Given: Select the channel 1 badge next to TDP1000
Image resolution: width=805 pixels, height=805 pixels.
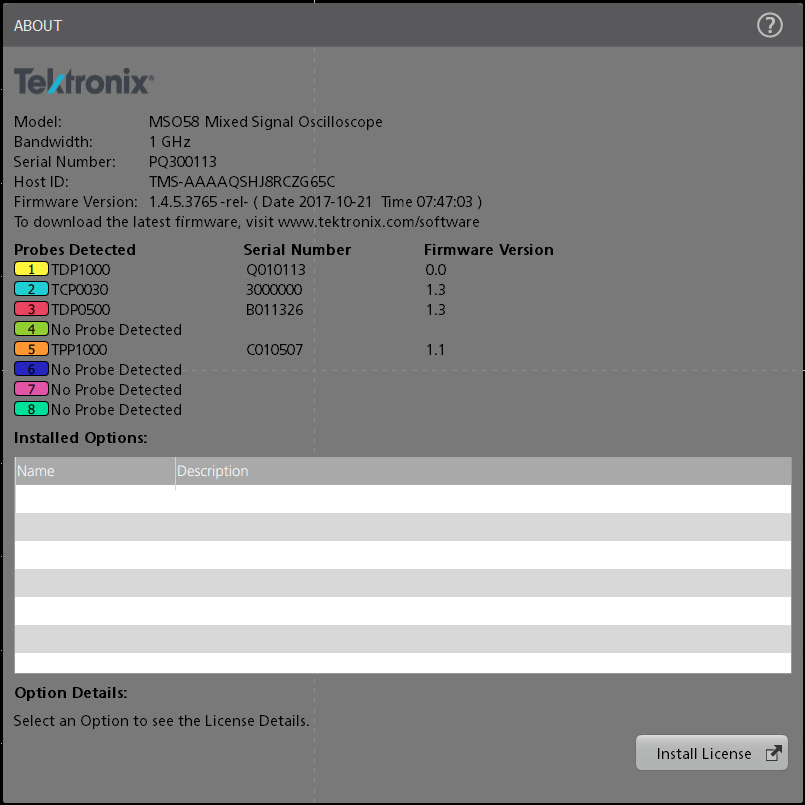Looking at the screenshot, I should [x=29, y=269].
